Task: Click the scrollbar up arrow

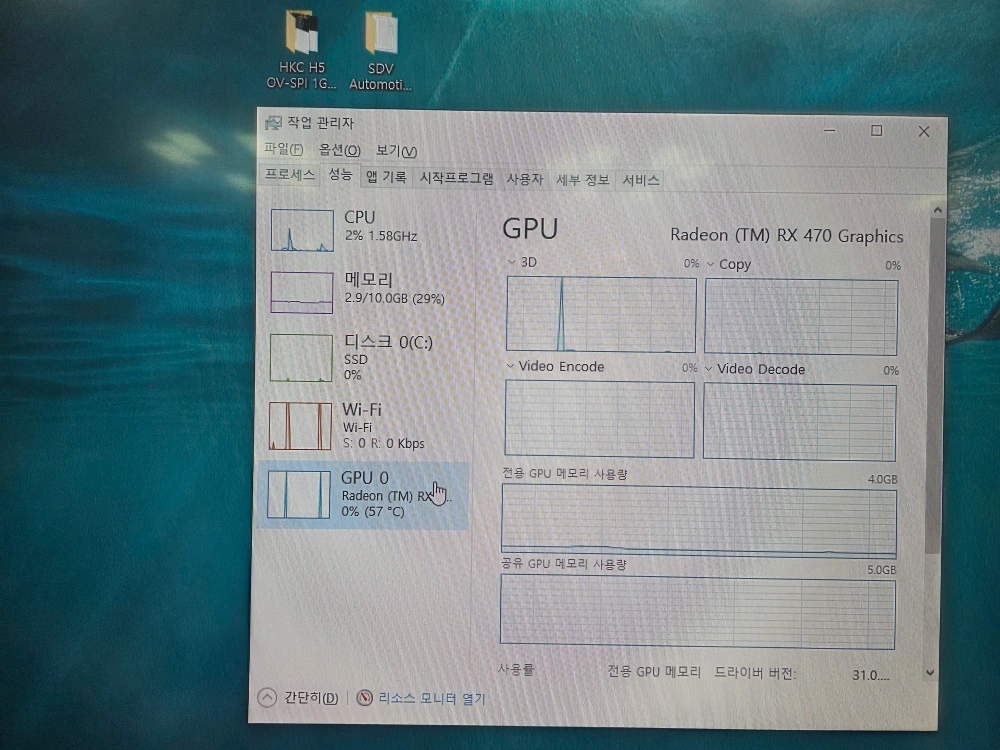Action: tap(938, 210)
